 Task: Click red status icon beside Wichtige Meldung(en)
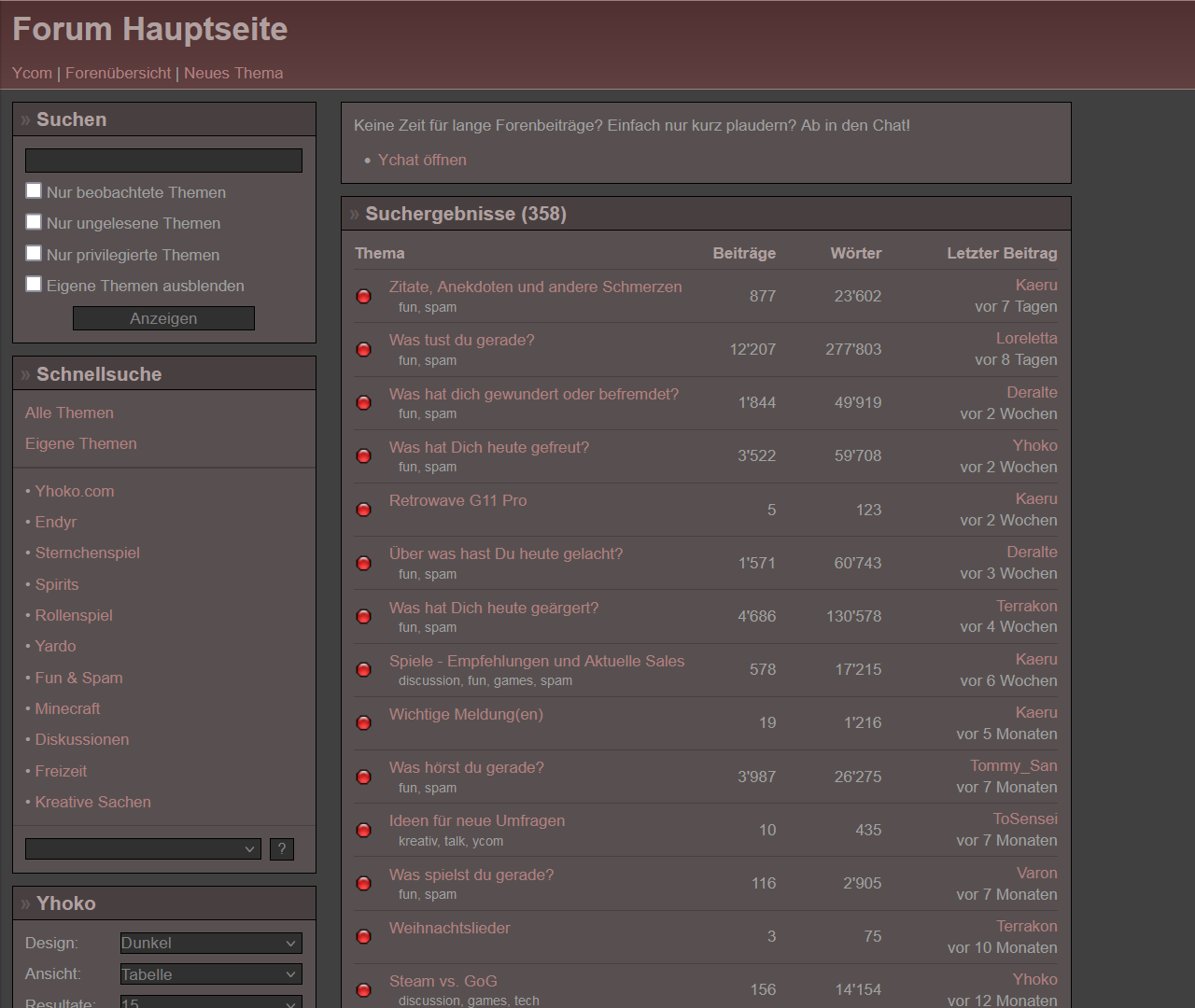[x=364, y=723]
